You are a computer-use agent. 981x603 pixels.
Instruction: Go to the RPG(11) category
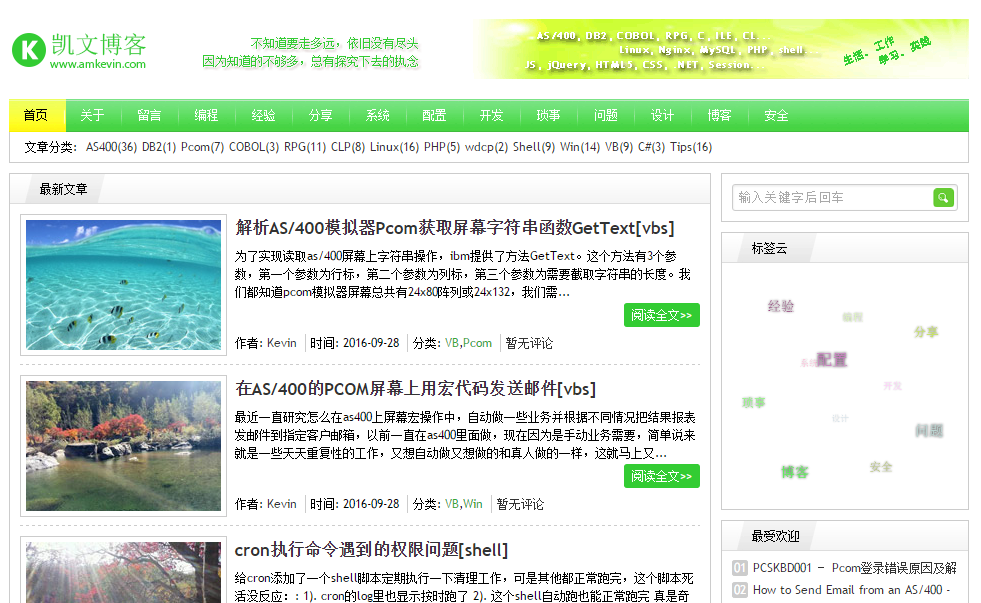click(305, 147)
